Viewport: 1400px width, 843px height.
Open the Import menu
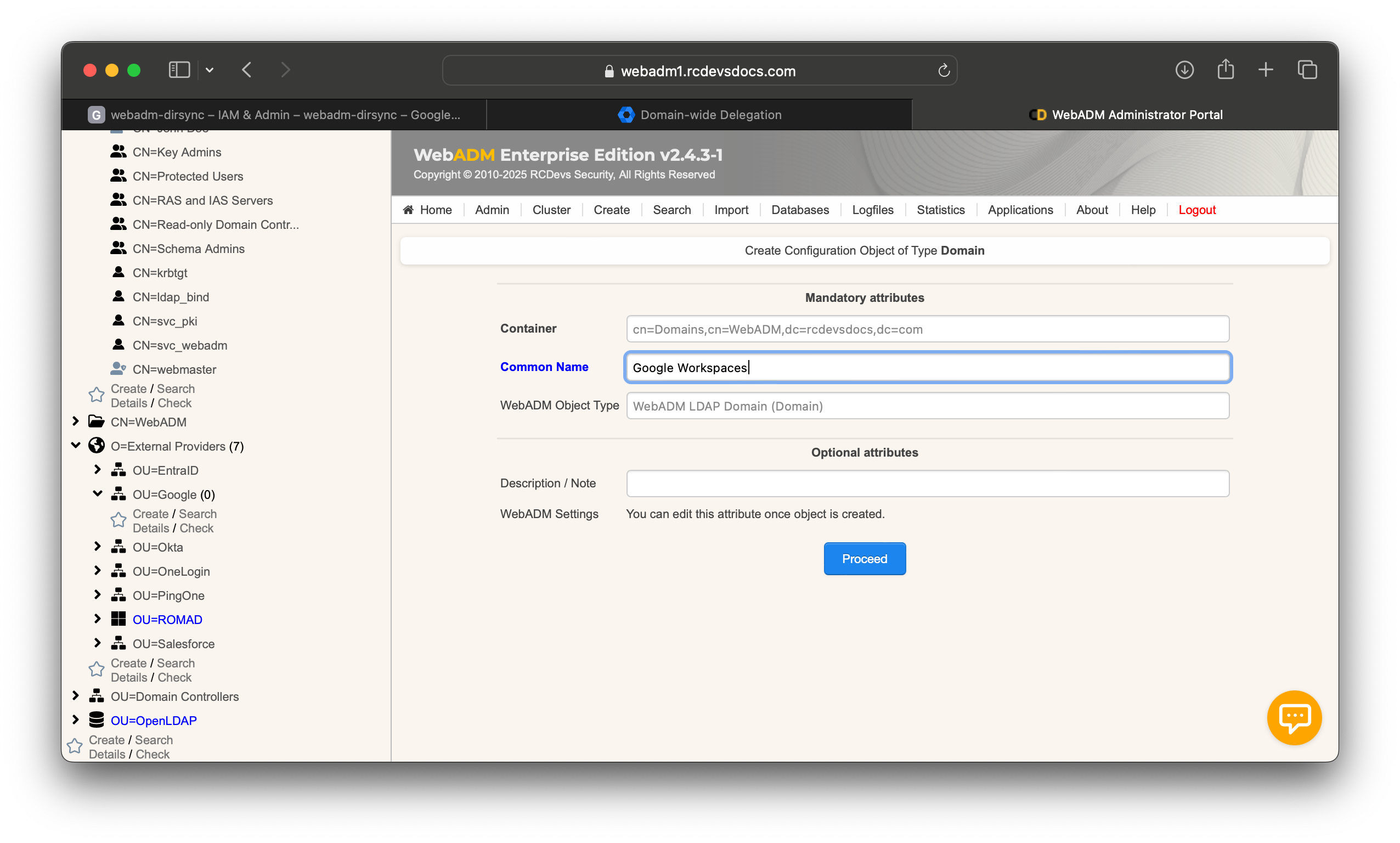(731, 210)
